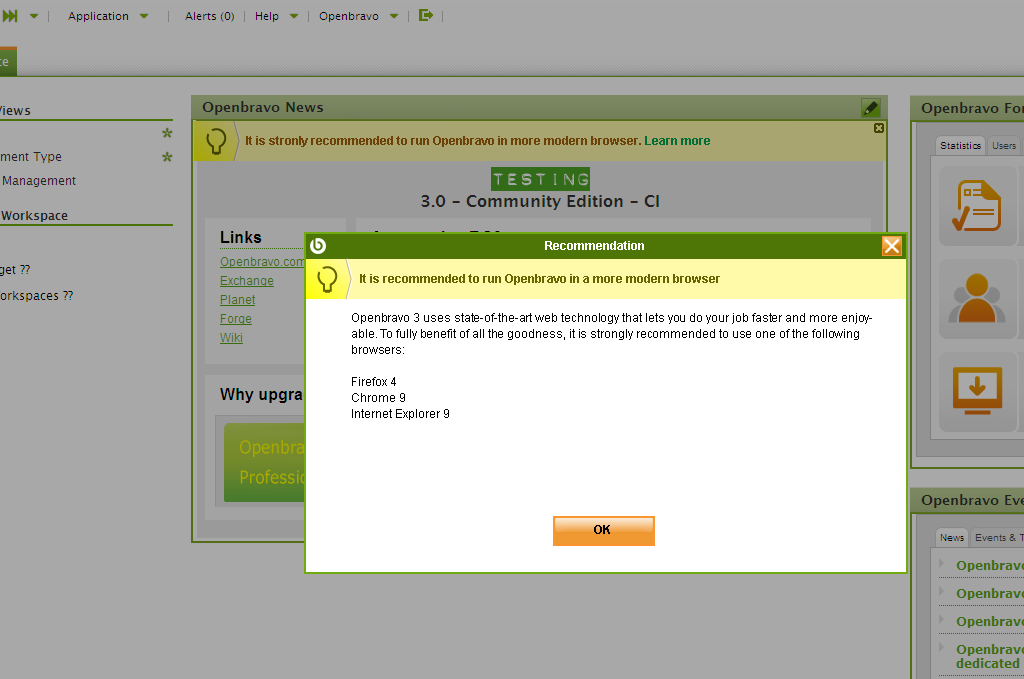
Task: Open the Application menu
Action: click(99, 16)
